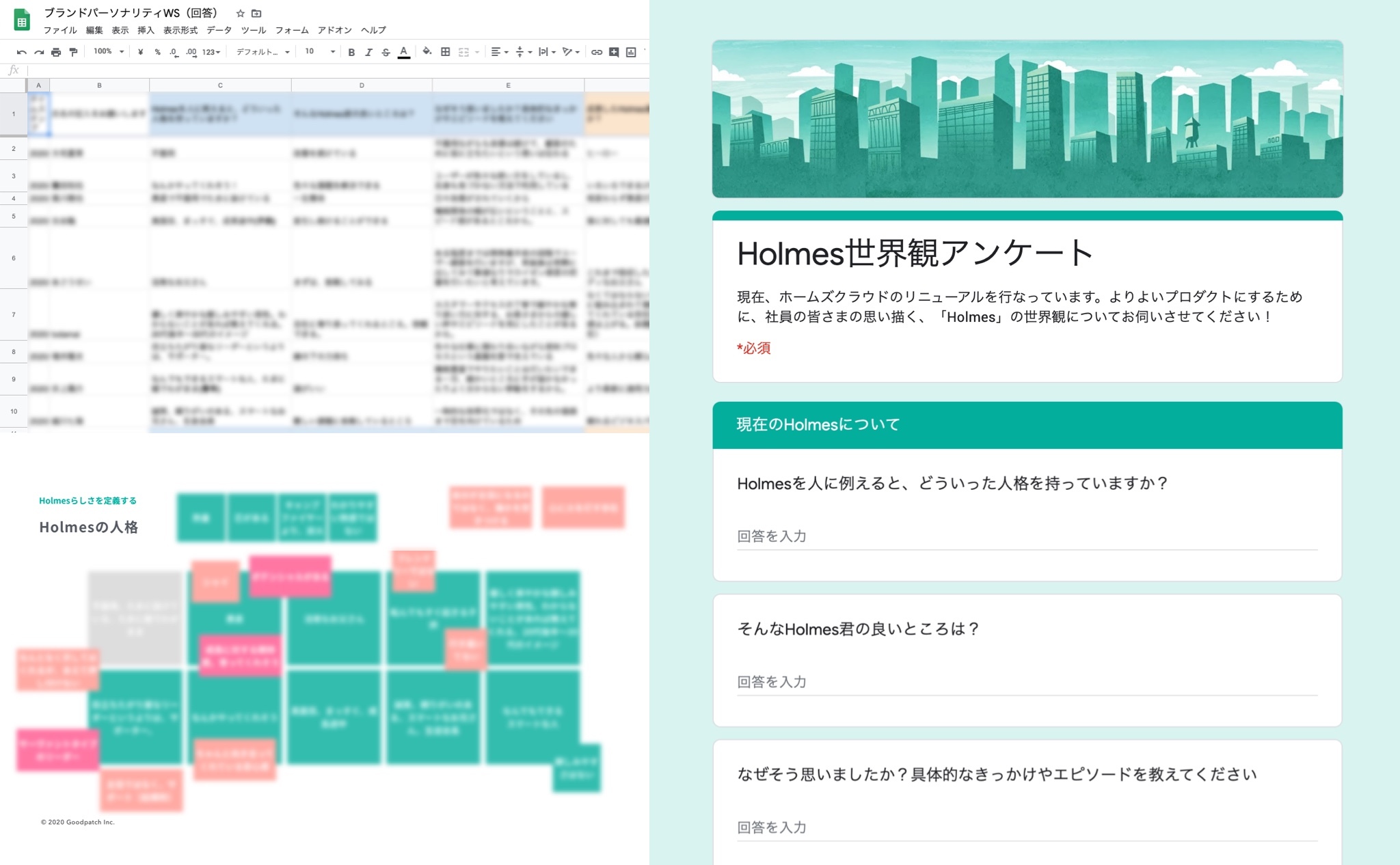Image resolution: width=1400 pixels, height=865 pixels.
Task: Click the merge cells icon
Action: pyautogui.click(x=463, y=52)
